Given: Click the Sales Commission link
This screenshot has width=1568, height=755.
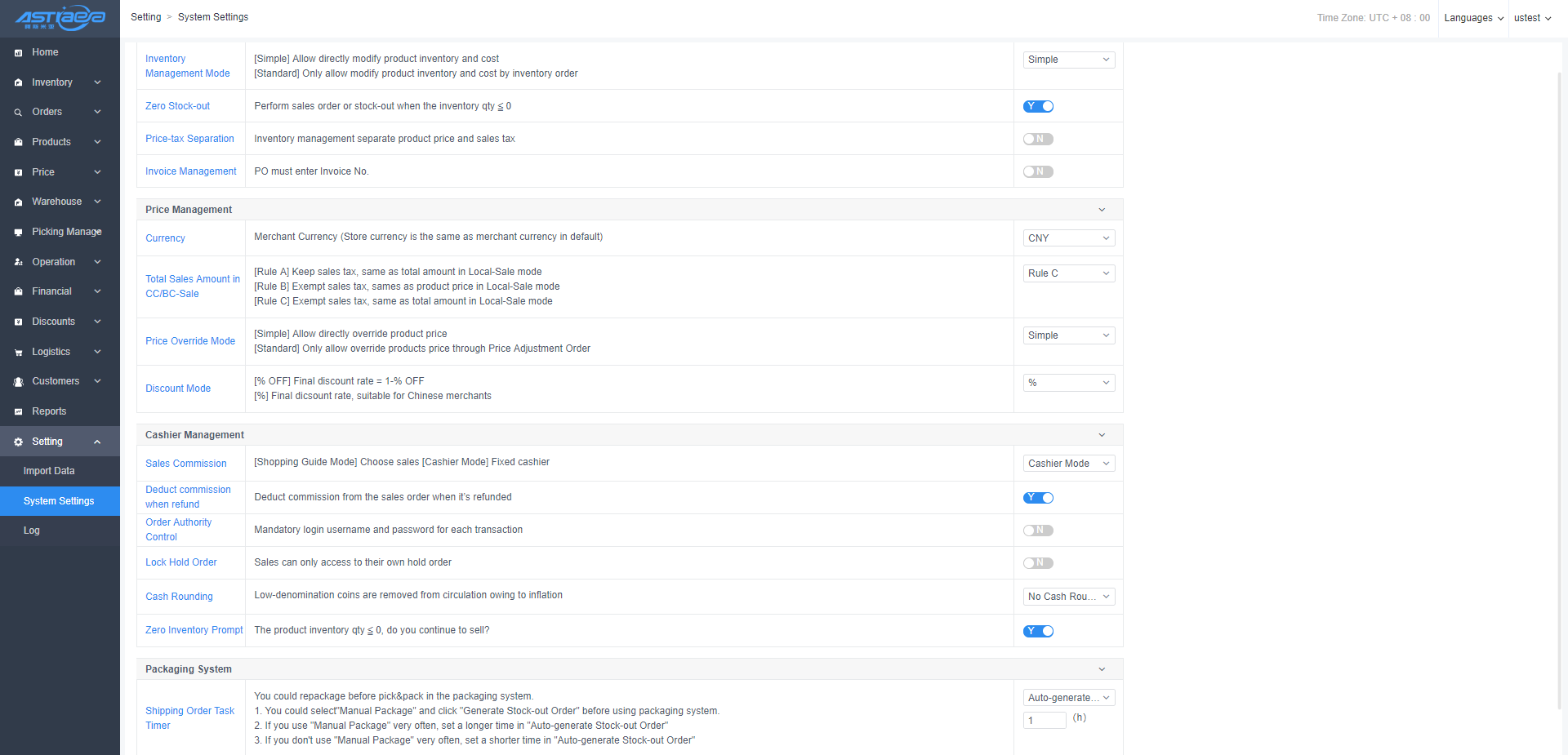Looking at the screenshot, I should [x=186, y=464].
